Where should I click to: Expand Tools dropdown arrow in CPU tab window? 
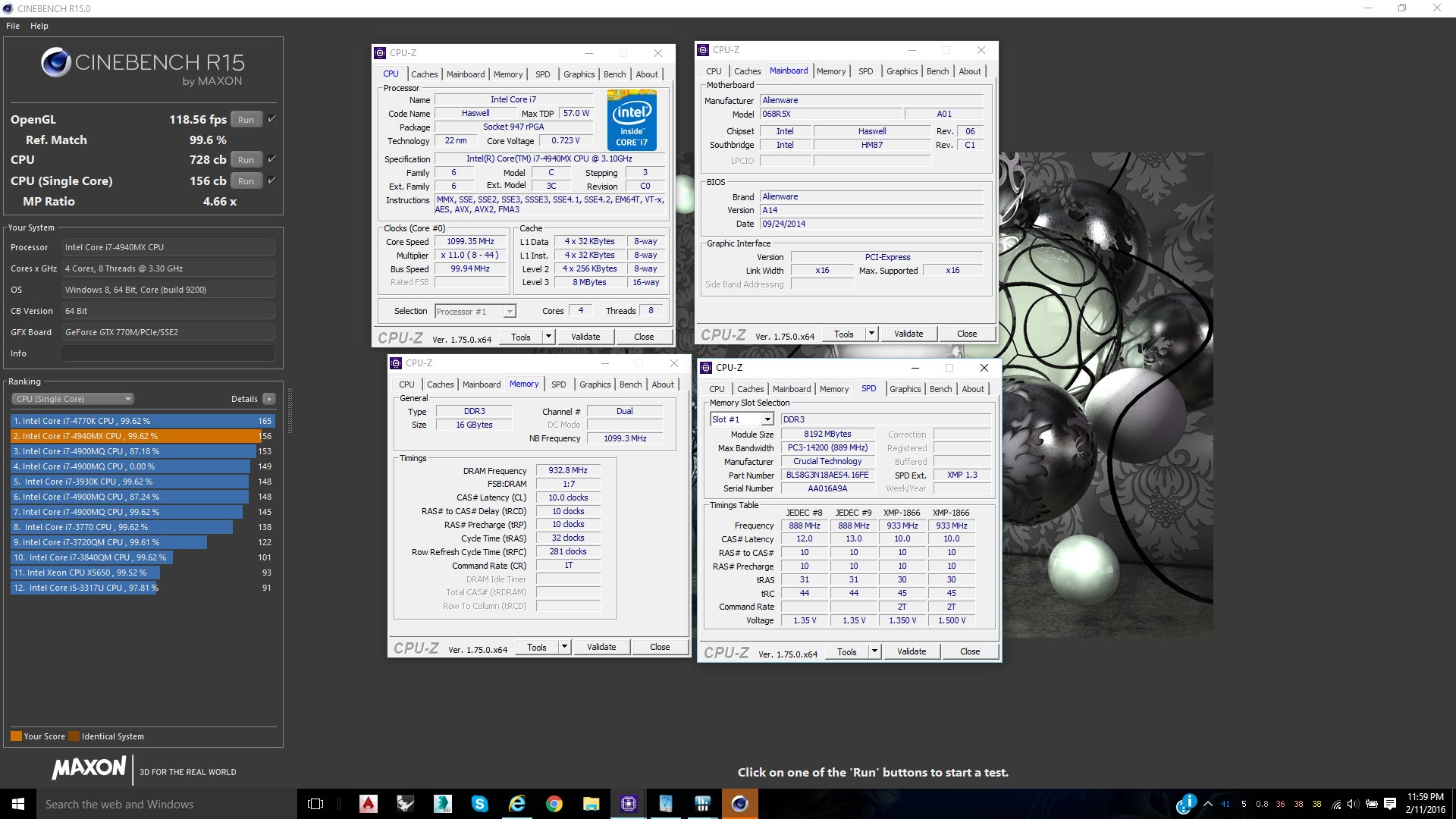tap(548, 337)
